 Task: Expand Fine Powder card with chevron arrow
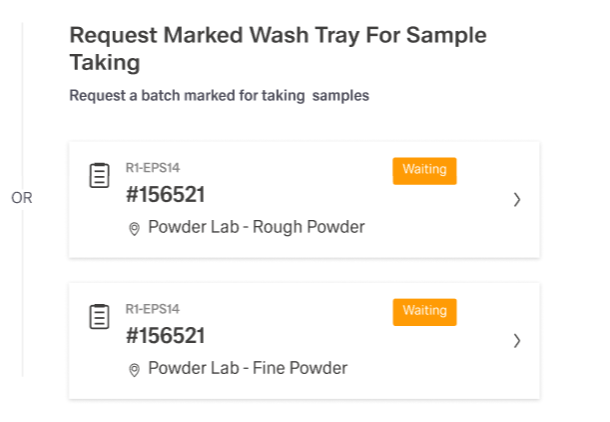(x=517, y=340)
